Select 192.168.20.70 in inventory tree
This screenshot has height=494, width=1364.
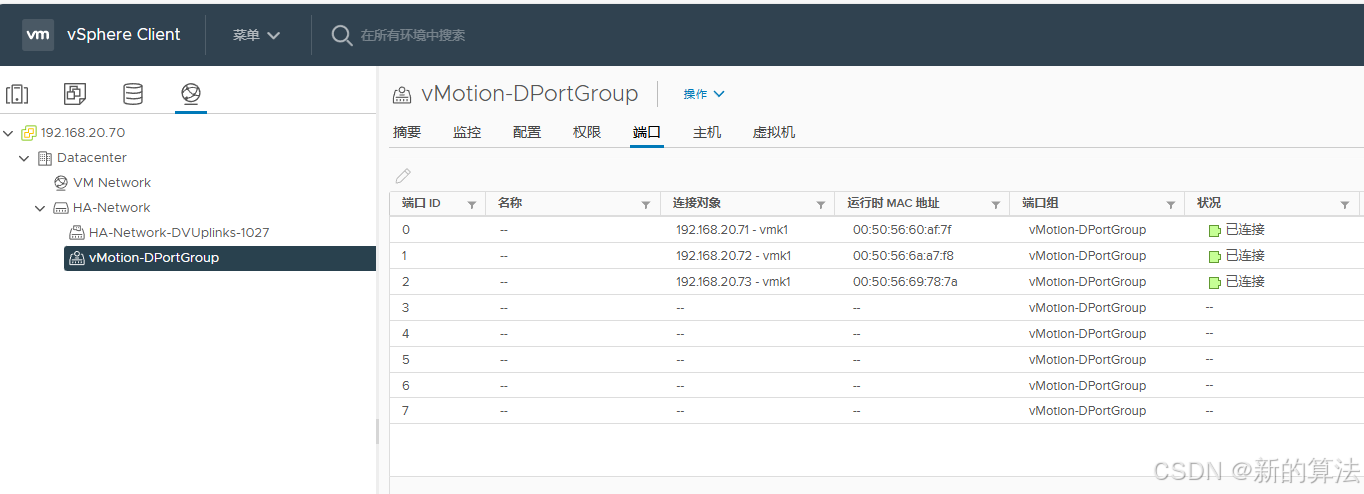click(83, 133)
